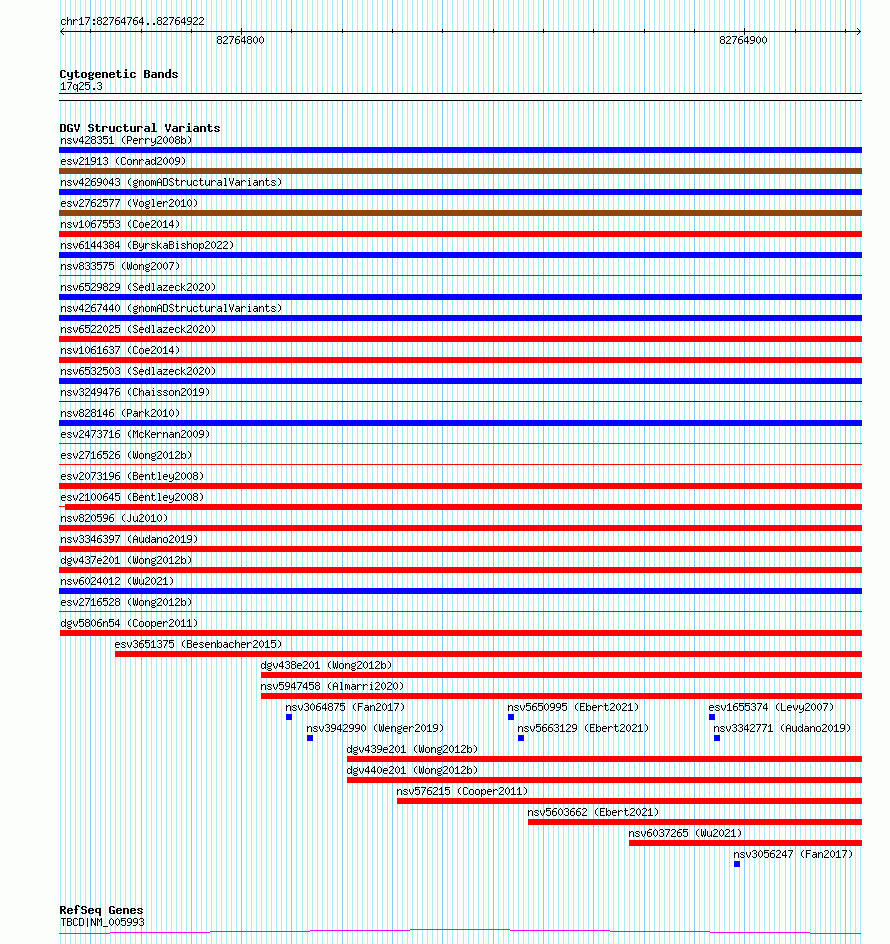
Task: Click the nsv3346397 (Audano2019) label
Action: tap(129, 539)
